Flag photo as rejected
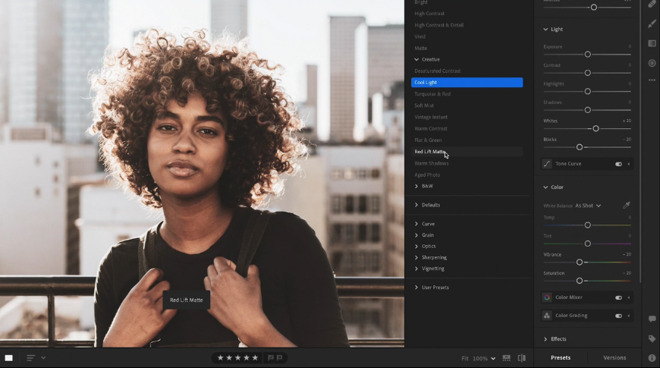Viewport: 660px width, 368px height. coord(279,358)
